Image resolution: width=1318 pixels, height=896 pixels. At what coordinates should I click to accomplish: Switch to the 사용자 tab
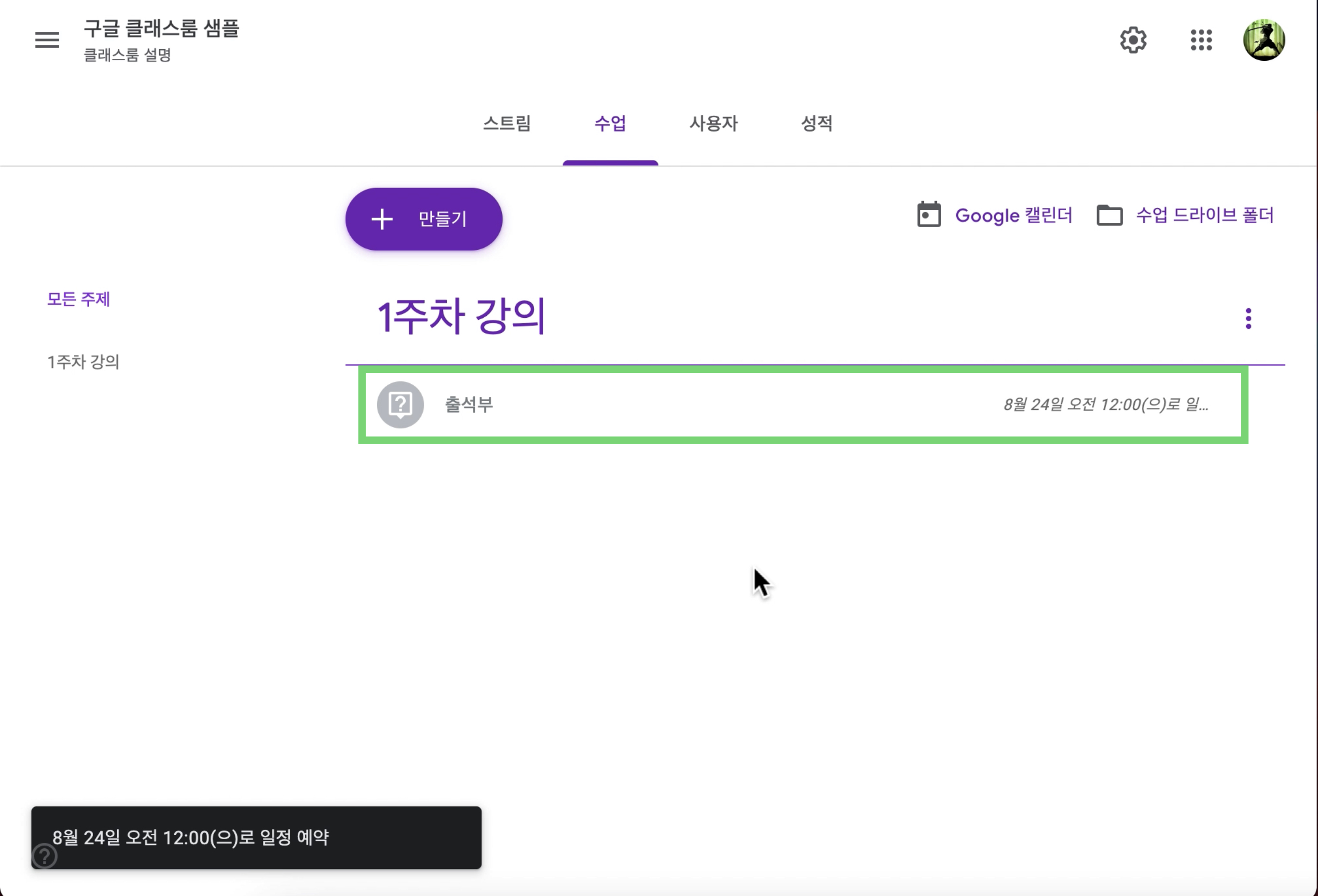pos(713,123)
